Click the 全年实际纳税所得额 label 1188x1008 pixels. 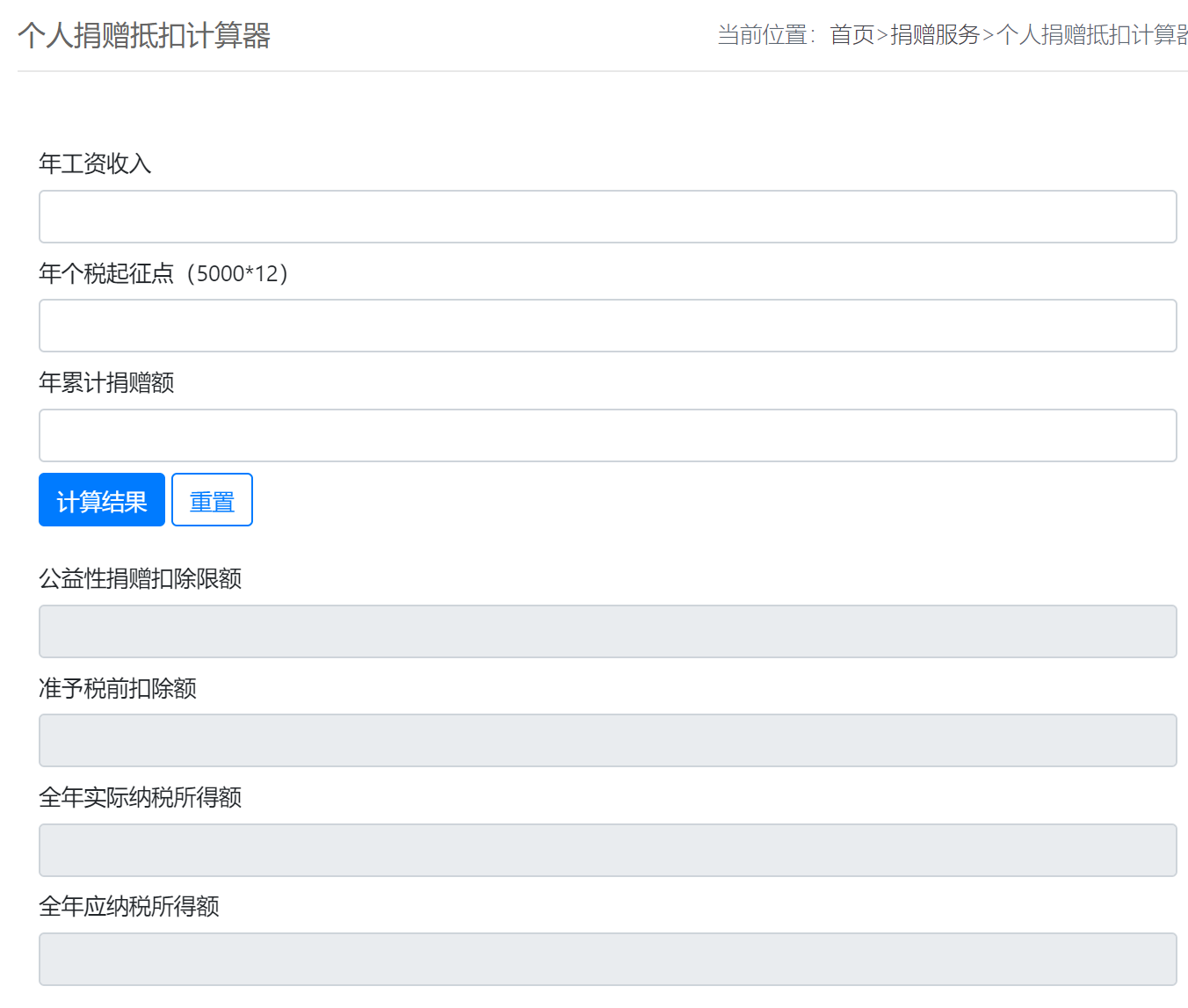(x=140, y=797)
